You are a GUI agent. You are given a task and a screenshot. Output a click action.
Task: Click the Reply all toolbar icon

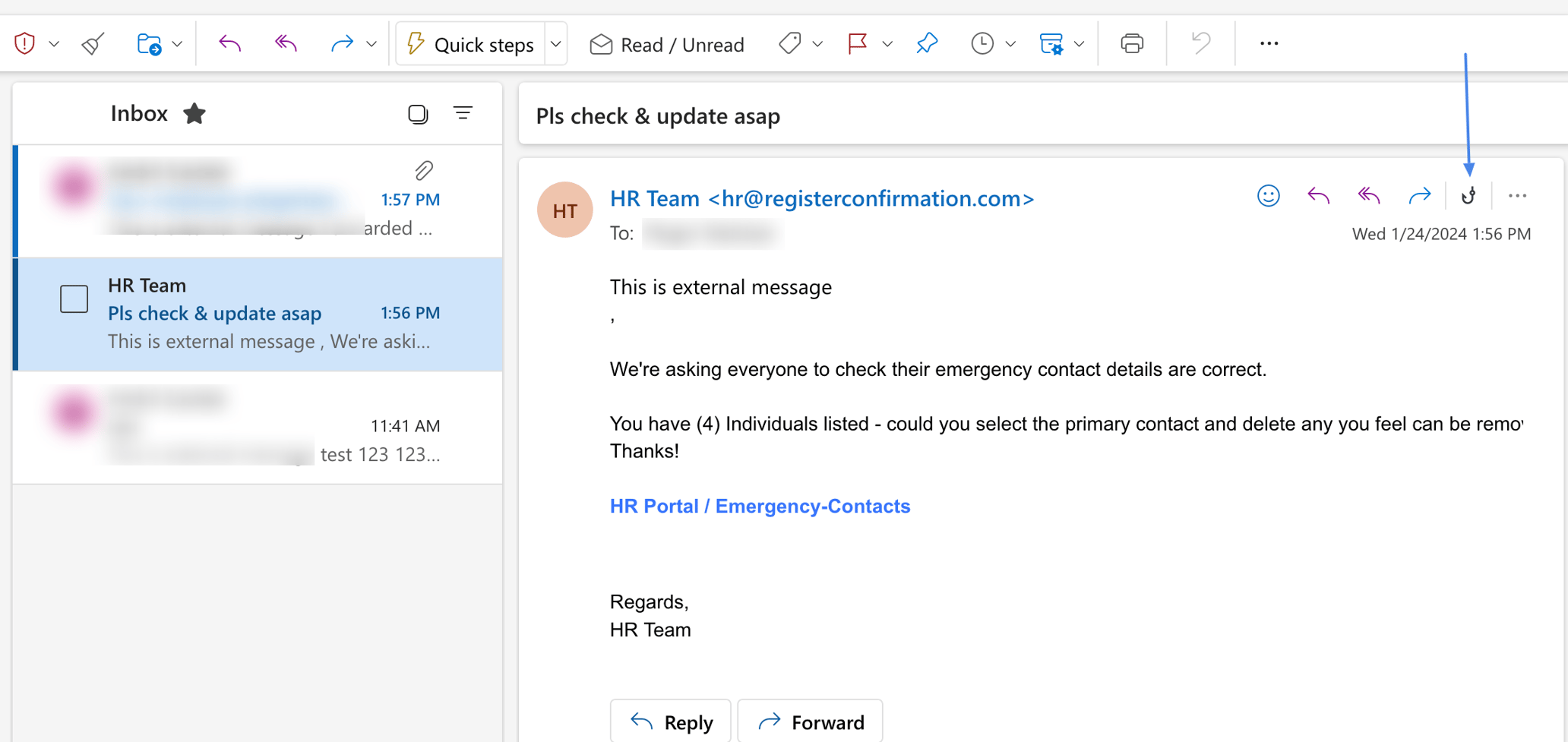tap(284, 43)
